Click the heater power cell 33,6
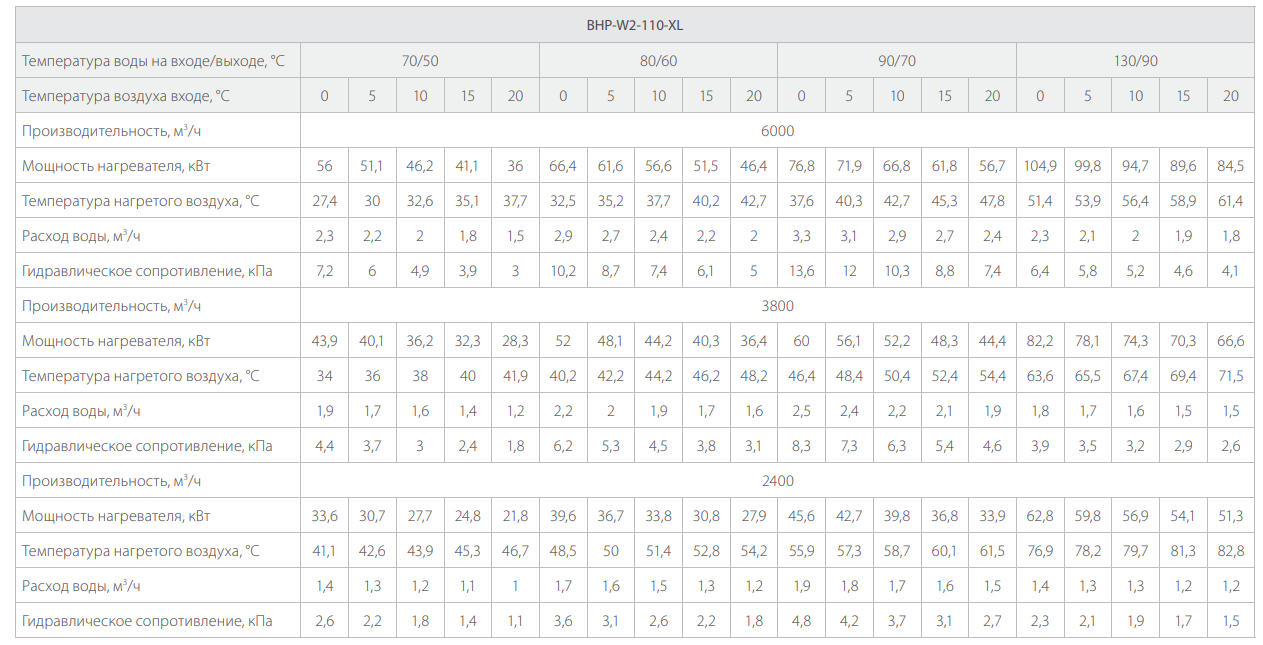Viewport: 1263px width, 645px height. pyautogui.click(x=324, y=516)
